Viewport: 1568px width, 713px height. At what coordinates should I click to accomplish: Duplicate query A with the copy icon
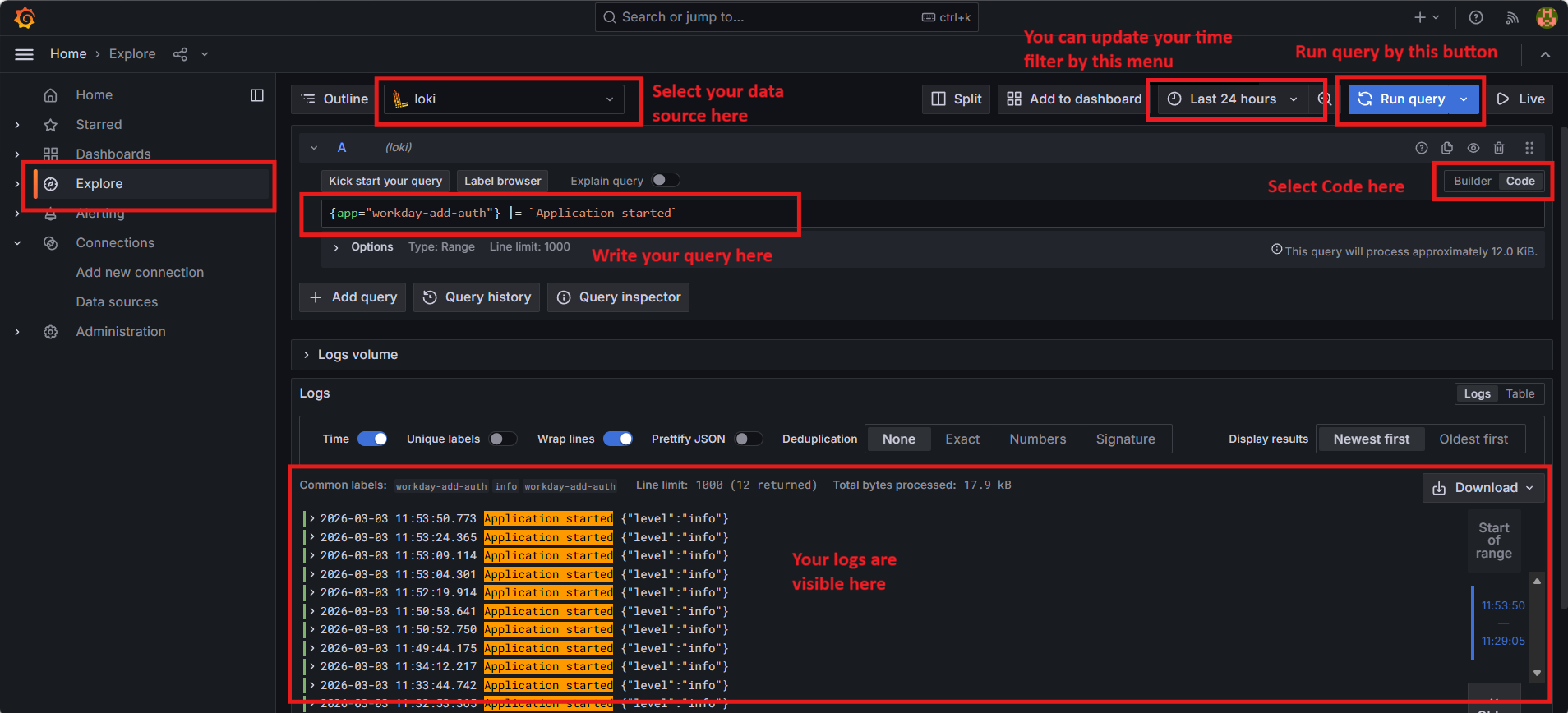[1447, 148]
